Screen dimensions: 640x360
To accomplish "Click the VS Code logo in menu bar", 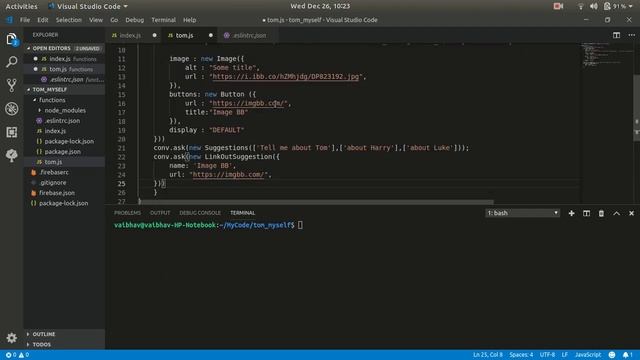I will pyautogui.click(x=9, y=20).
